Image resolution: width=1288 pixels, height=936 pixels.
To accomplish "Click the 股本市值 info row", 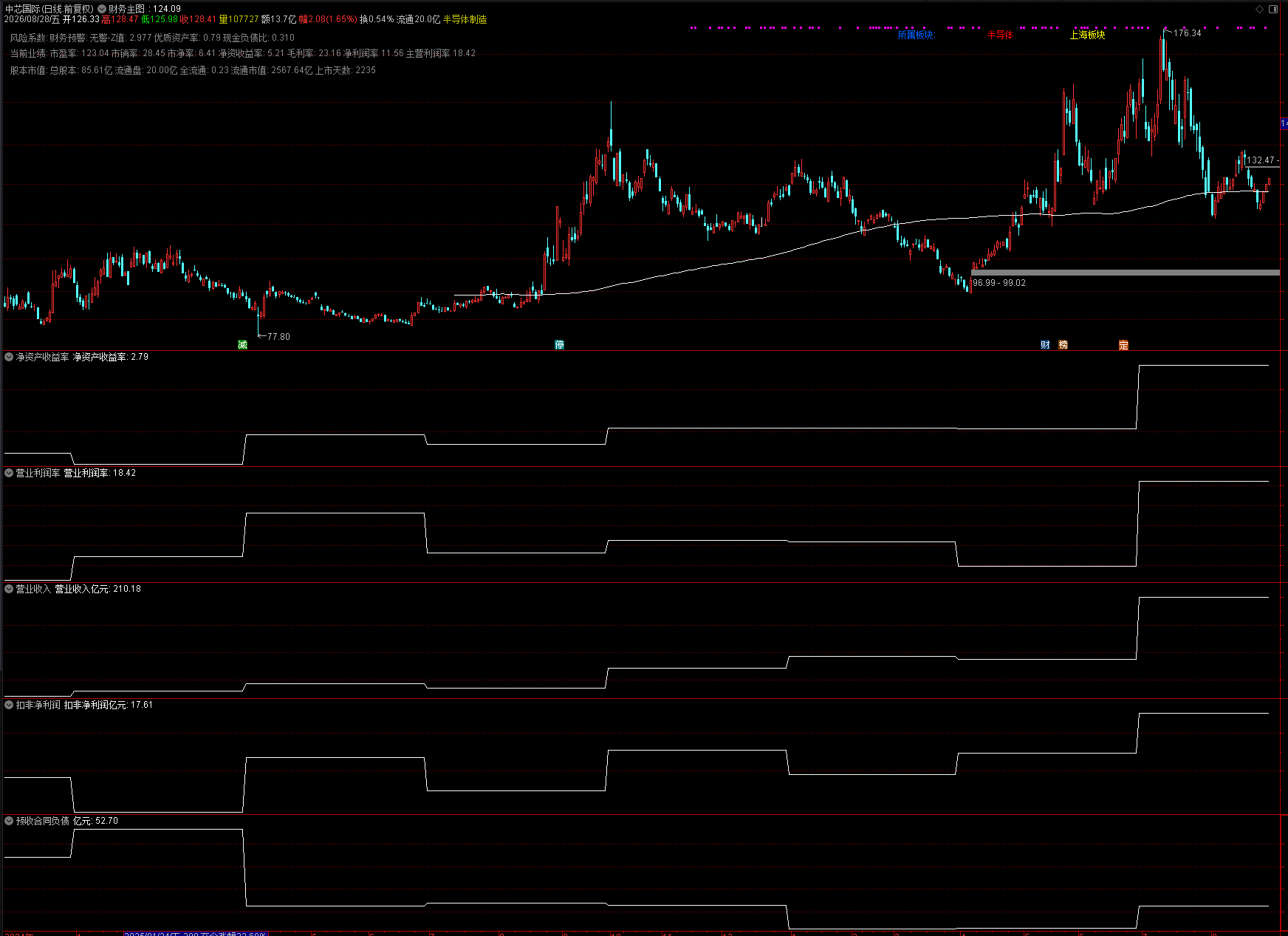I will 193,70.
